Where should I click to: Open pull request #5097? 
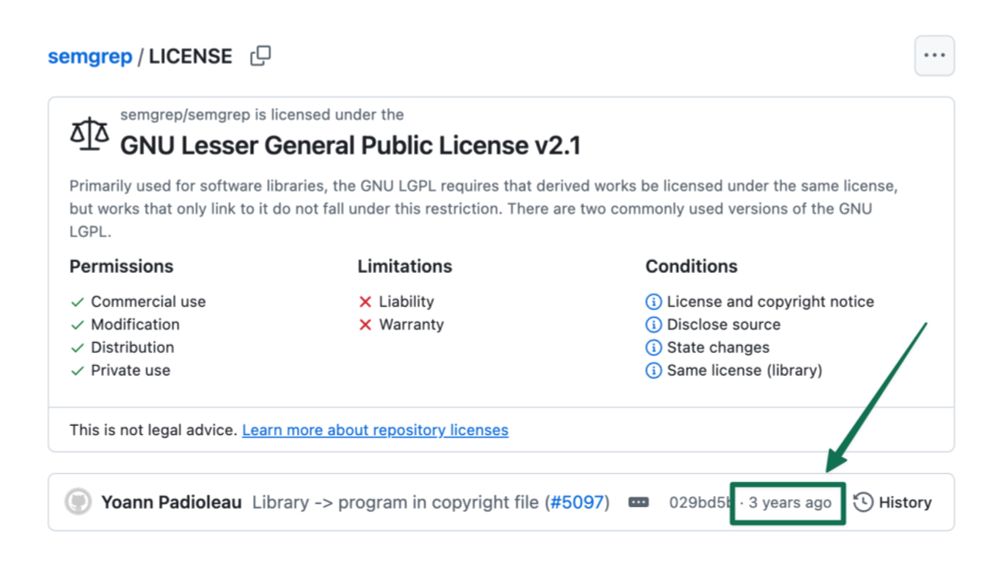pos(577,502)
